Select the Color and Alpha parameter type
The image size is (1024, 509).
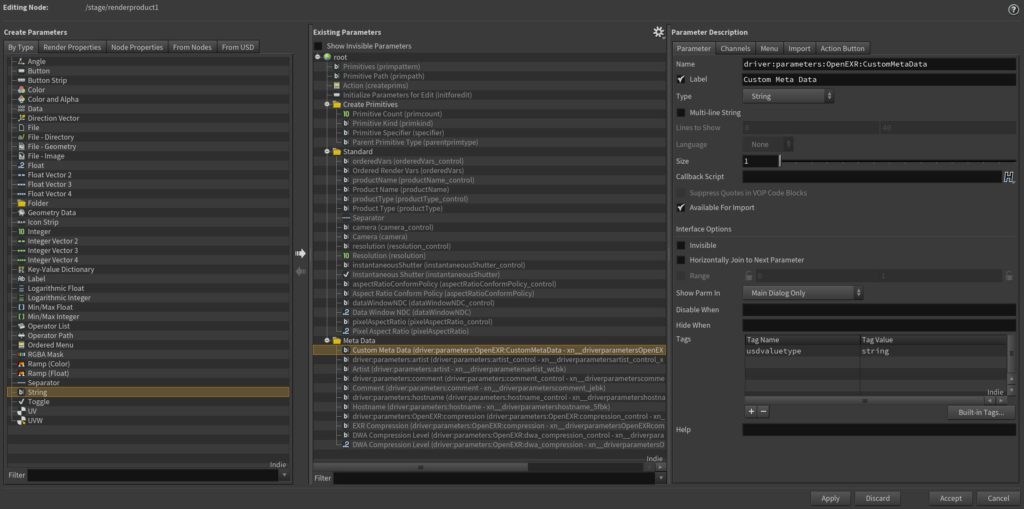point(52,99)
